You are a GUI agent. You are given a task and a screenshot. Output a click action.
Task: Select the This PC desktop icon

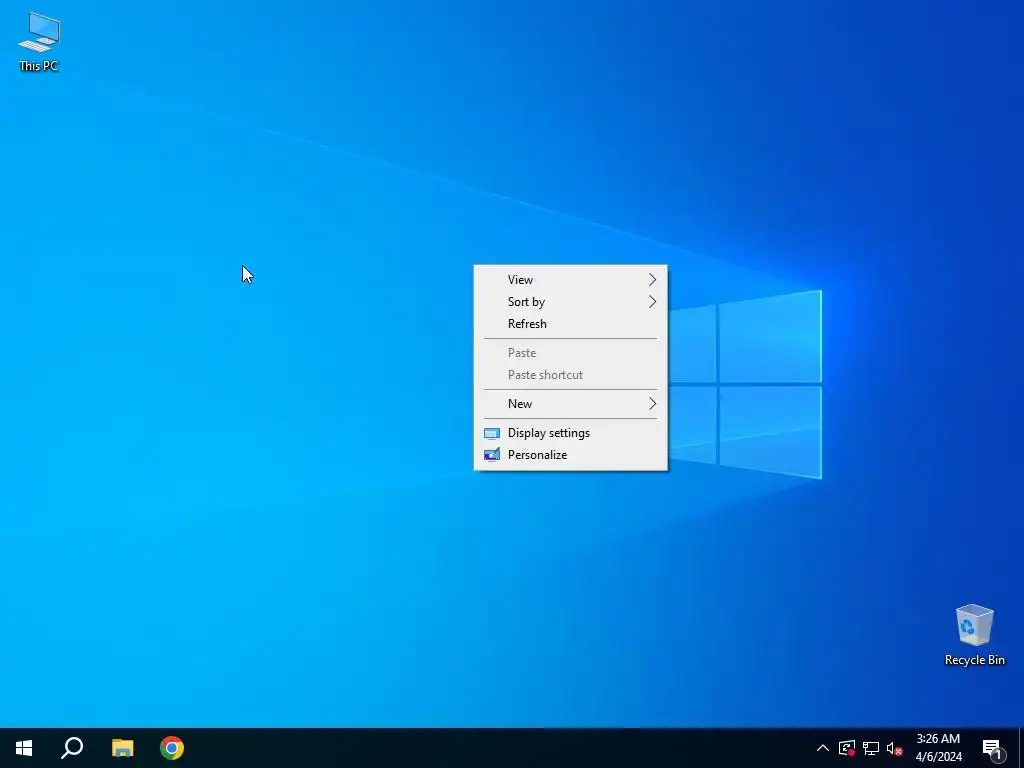click(x=39, y=42)
